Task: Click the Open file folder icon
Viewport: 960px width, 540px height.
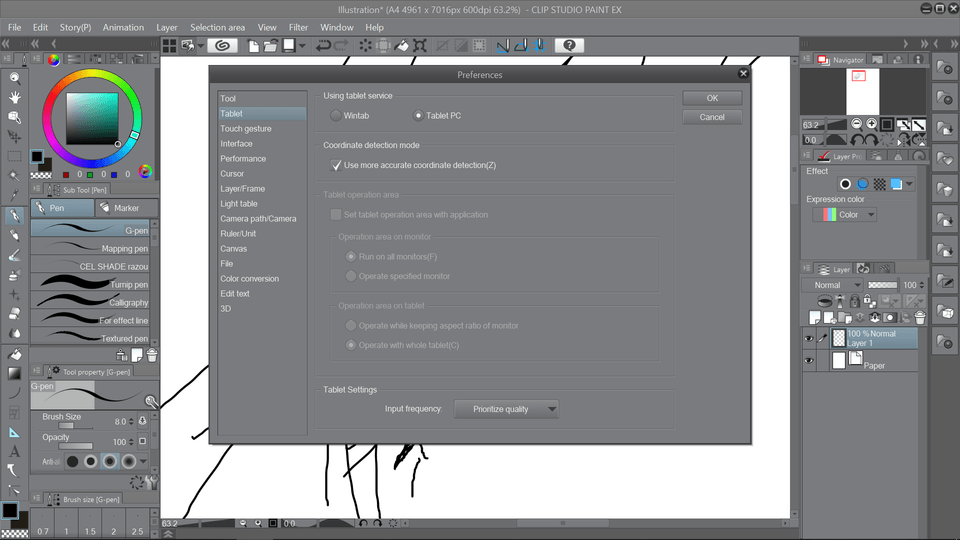Action: (270, 45)
